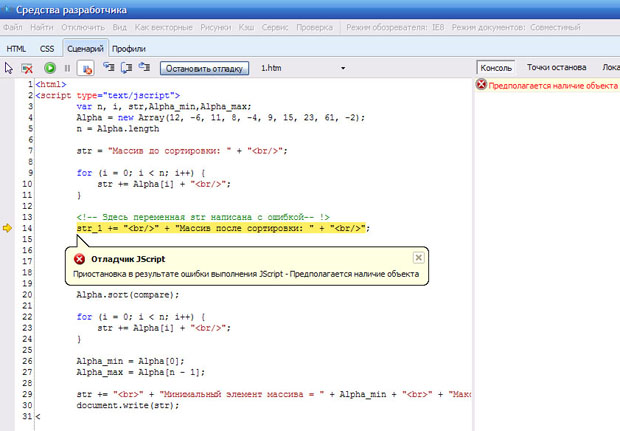Open the Консоль panel tab
The height and width of the screenshot is (431, 620).
[496, 68]
